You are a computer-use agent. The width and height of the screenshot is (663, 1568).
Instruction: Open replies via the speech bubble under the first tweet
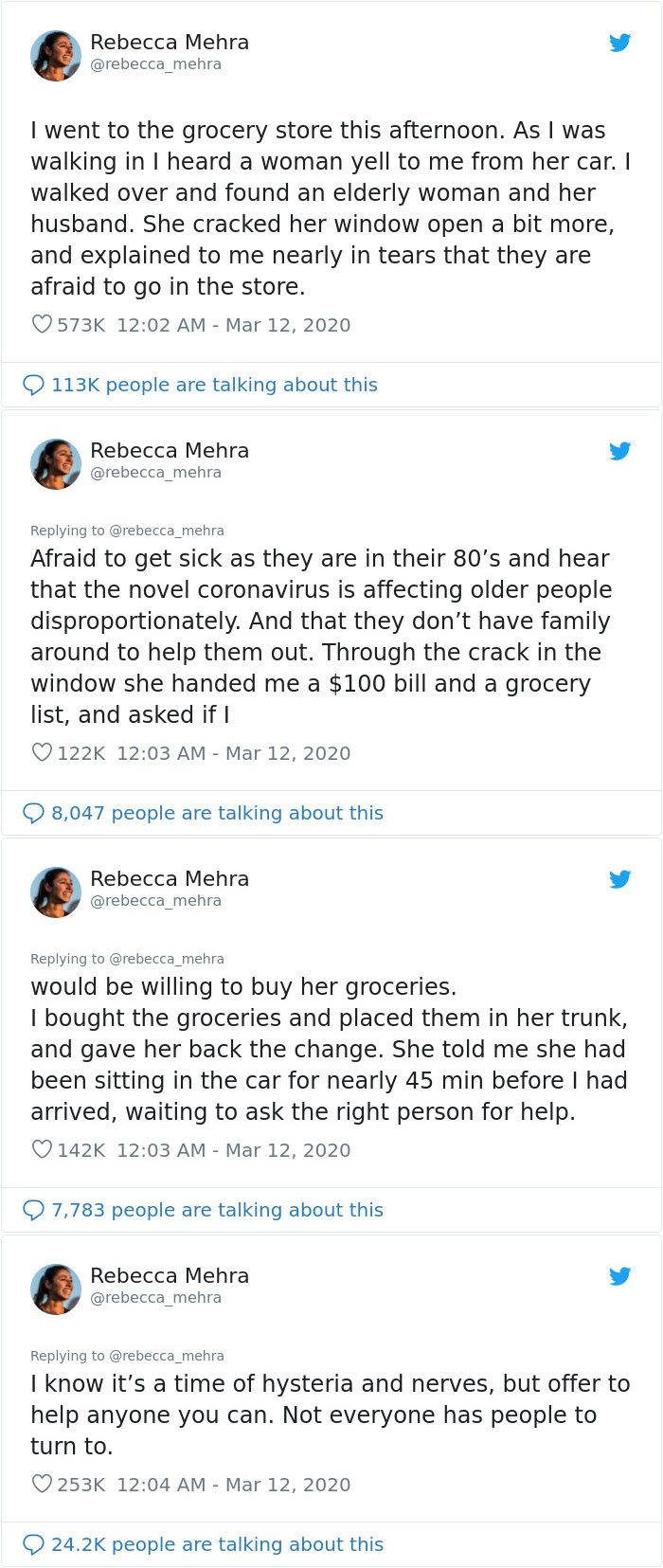[34, 385]
